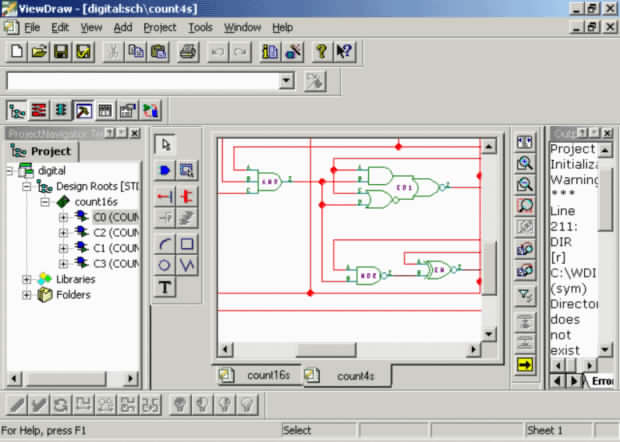Pick the red Net wire drawing tool
The image size is (620, 442).
point(165,196)
